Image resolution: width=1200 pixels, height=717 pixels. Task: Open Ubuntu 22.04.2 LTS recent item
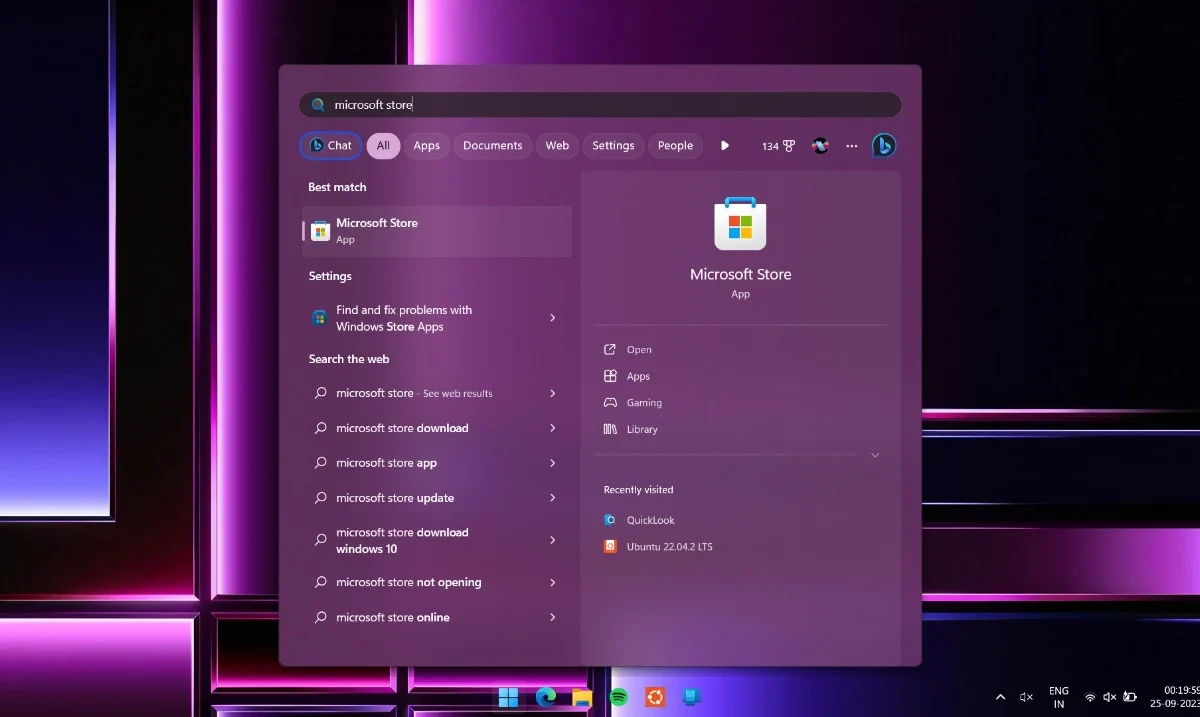(669, 547)
